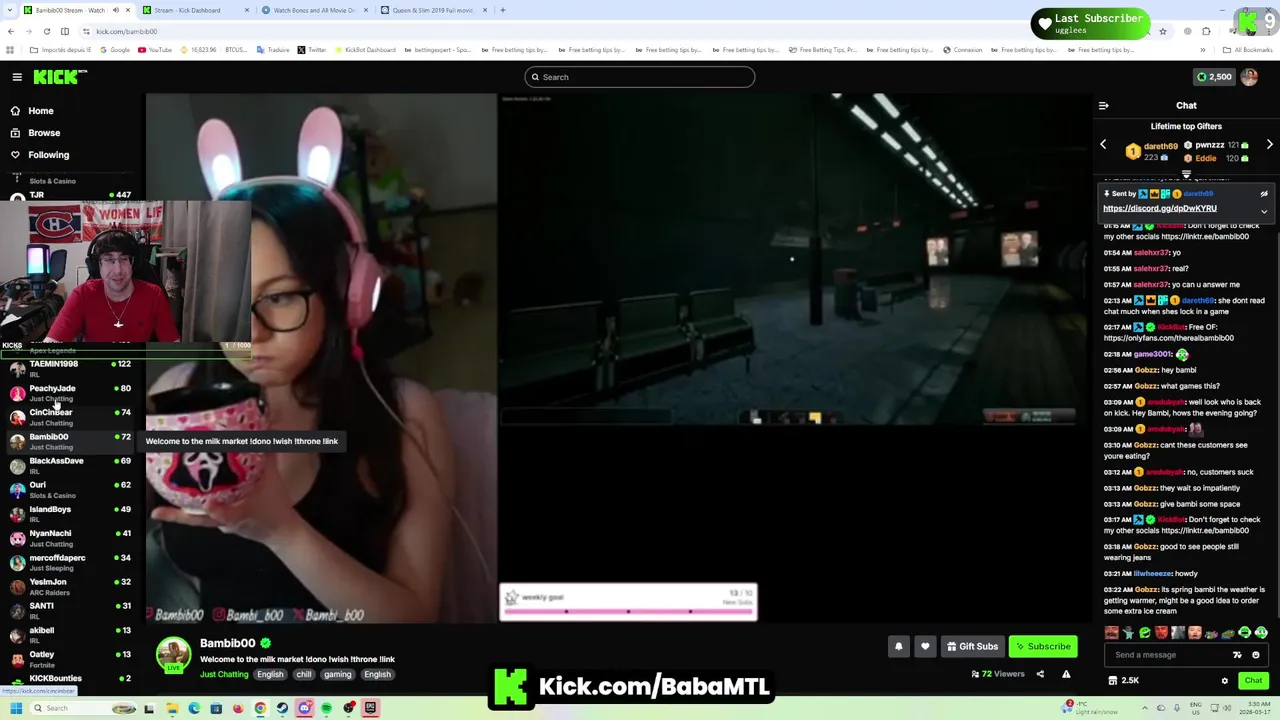1280x720 pixels.
Task: Click the Kick search field
Action: point(640,77)
